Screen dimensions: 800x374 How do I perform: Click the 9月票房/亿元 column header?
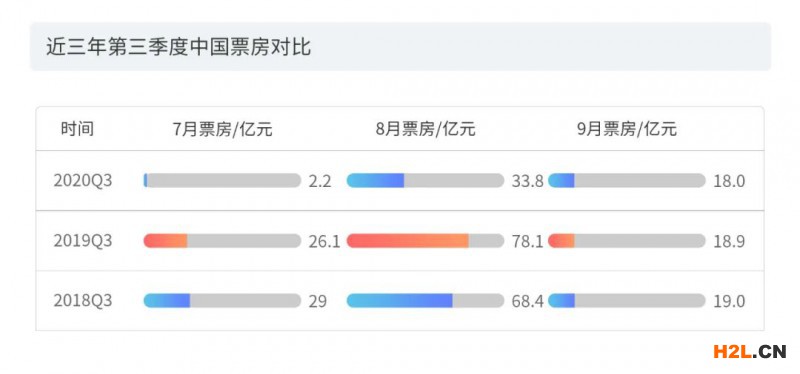pyautogui.click(x=627, y=129)
